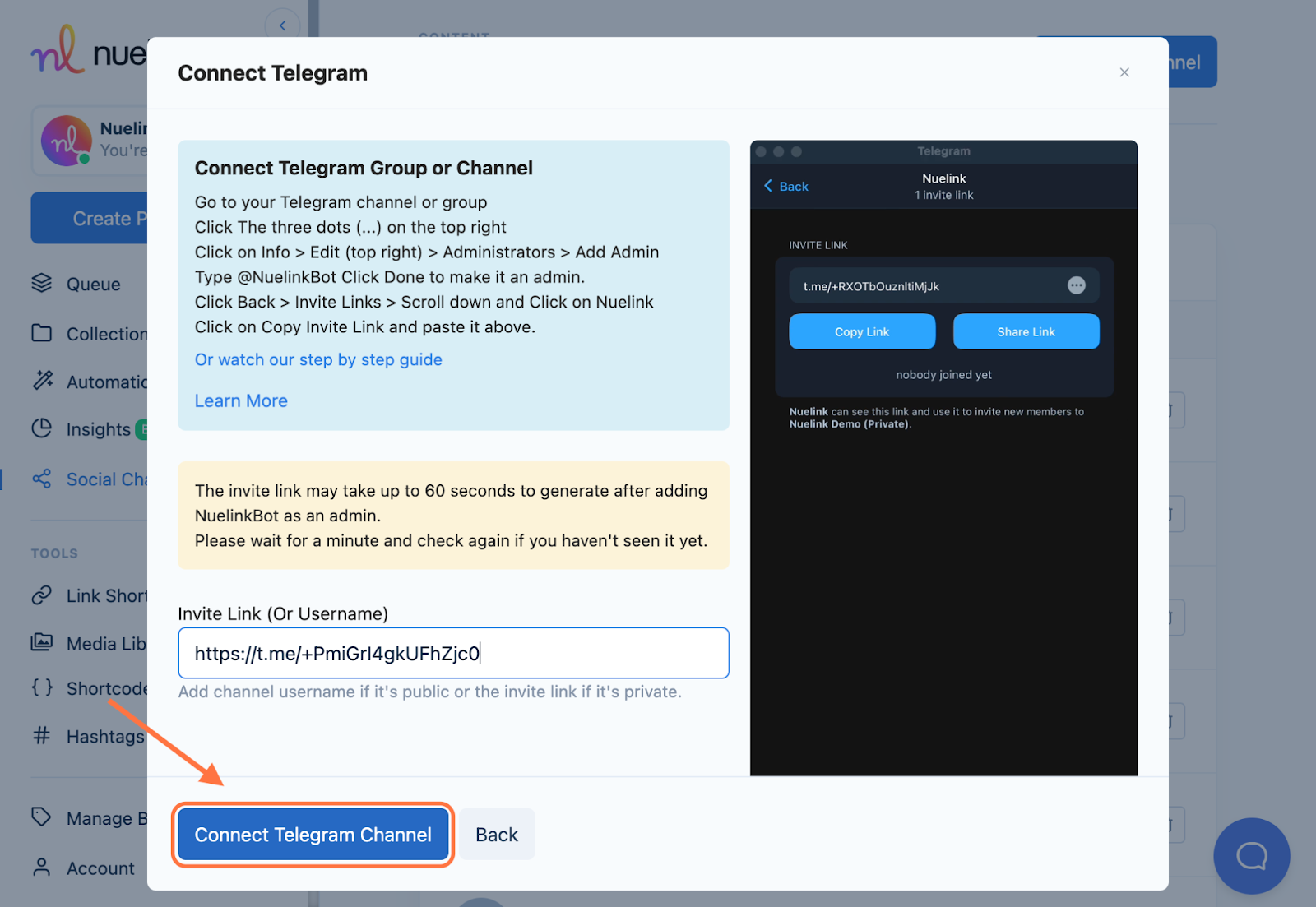Click Copy Link in the Telegram preview

point(862,331)
